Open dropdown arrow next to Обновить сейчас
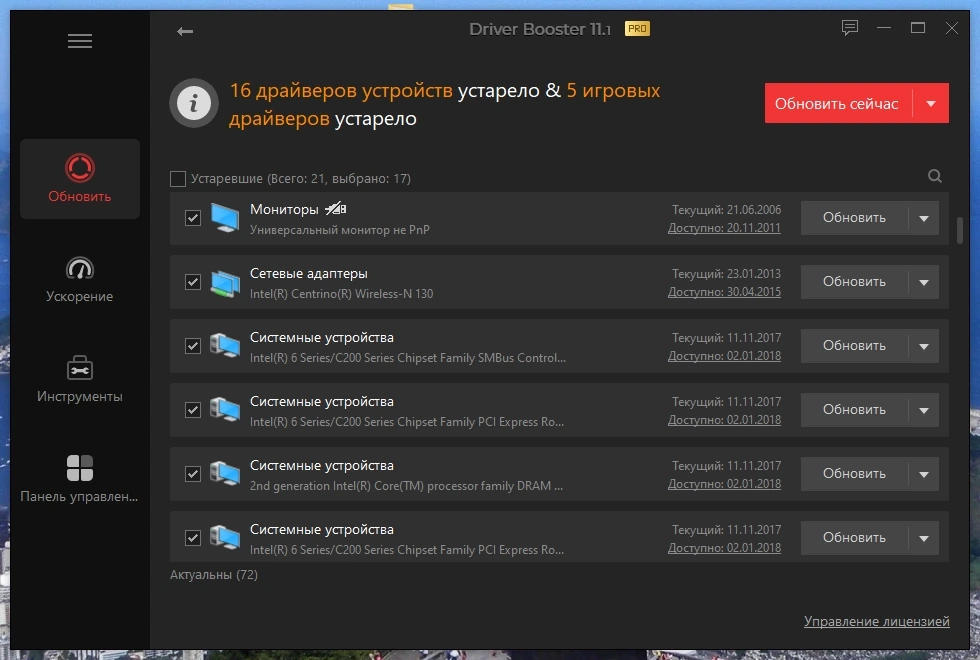980x660 pixels. [x=931, y=103]
